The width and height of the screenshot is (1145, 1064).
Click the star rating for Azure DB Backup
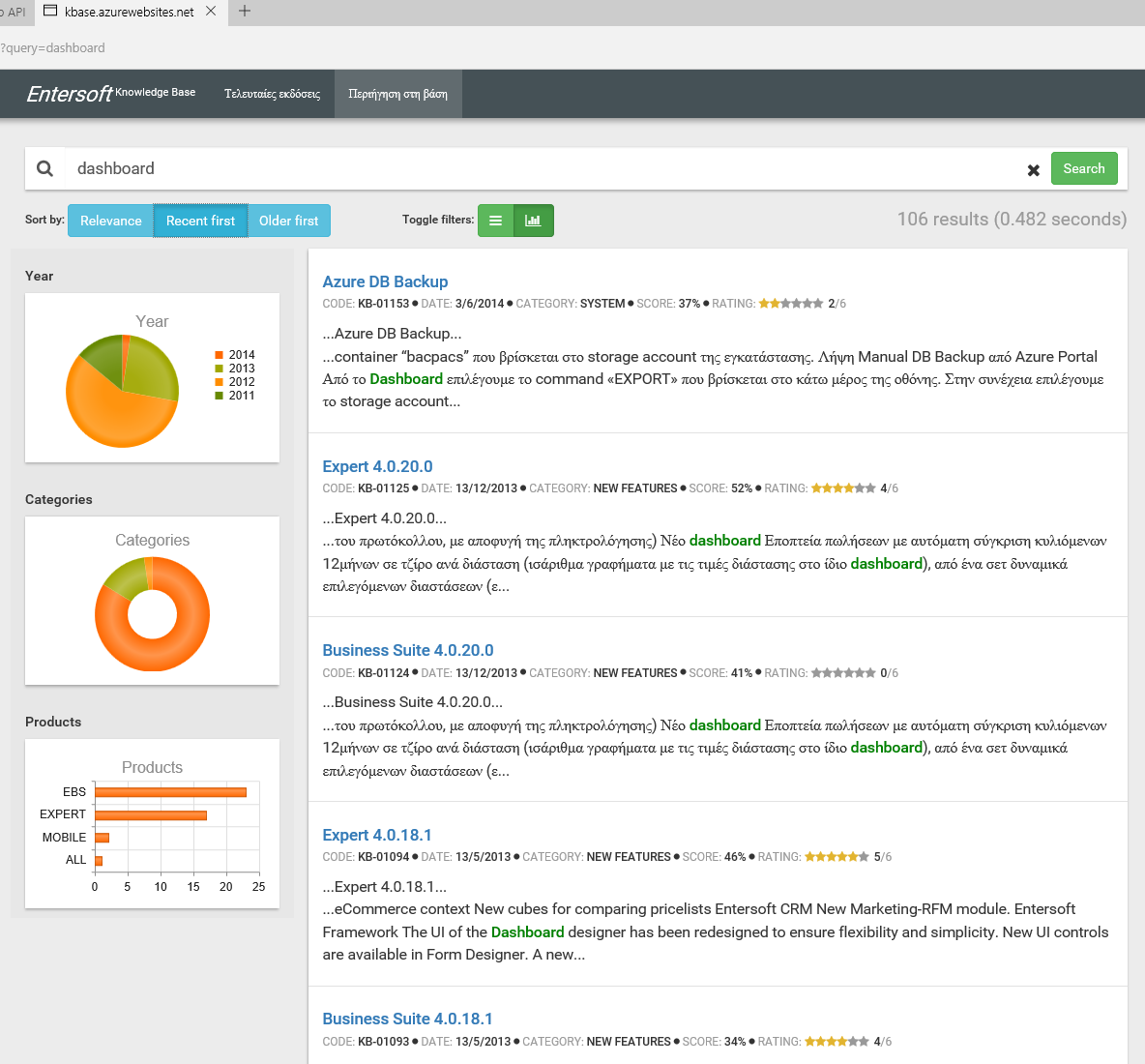point(790,304)
